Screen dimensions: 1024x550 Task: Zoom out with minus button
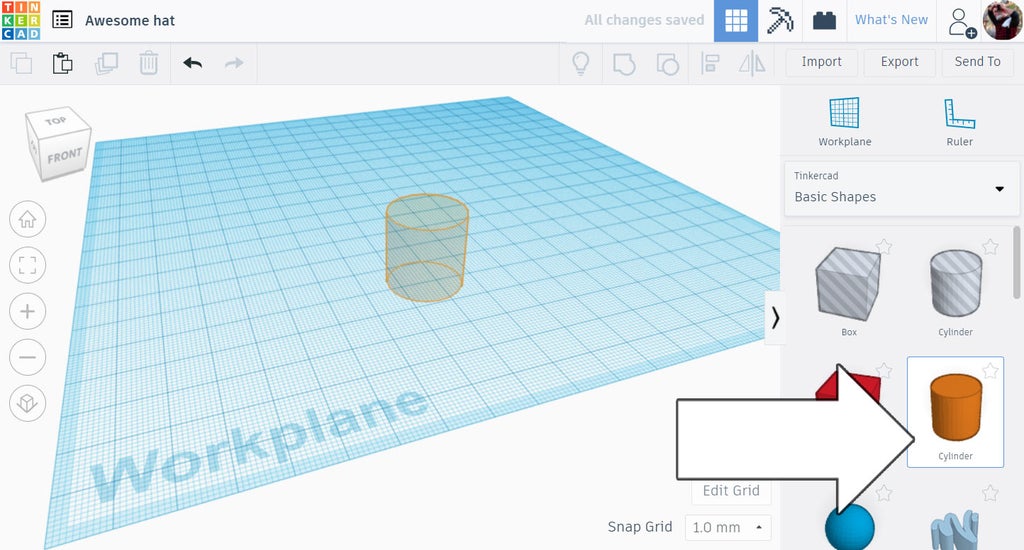point(27,357)
